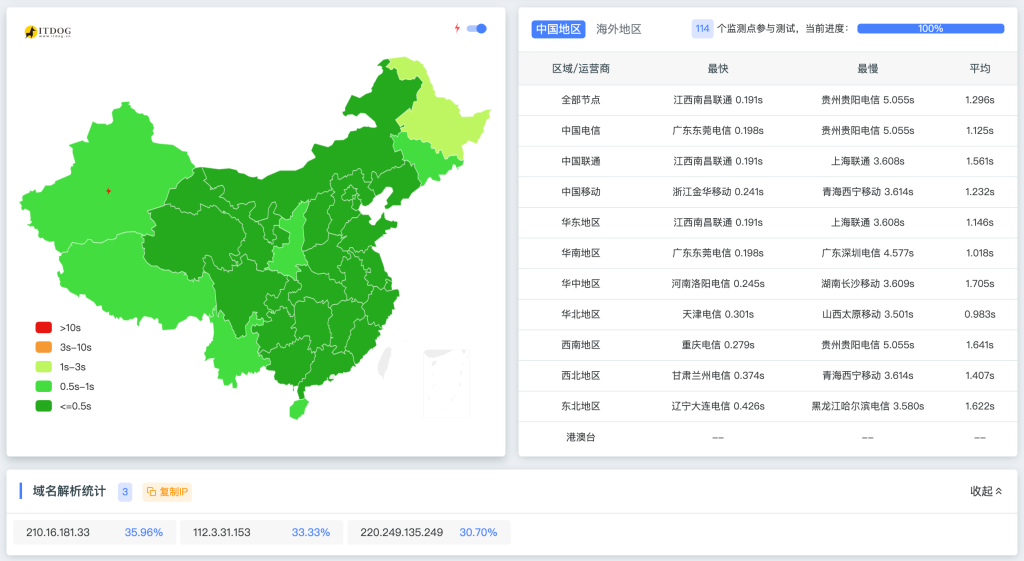
Task: Click the South China Sea inset map
Action: pos(447,383)
